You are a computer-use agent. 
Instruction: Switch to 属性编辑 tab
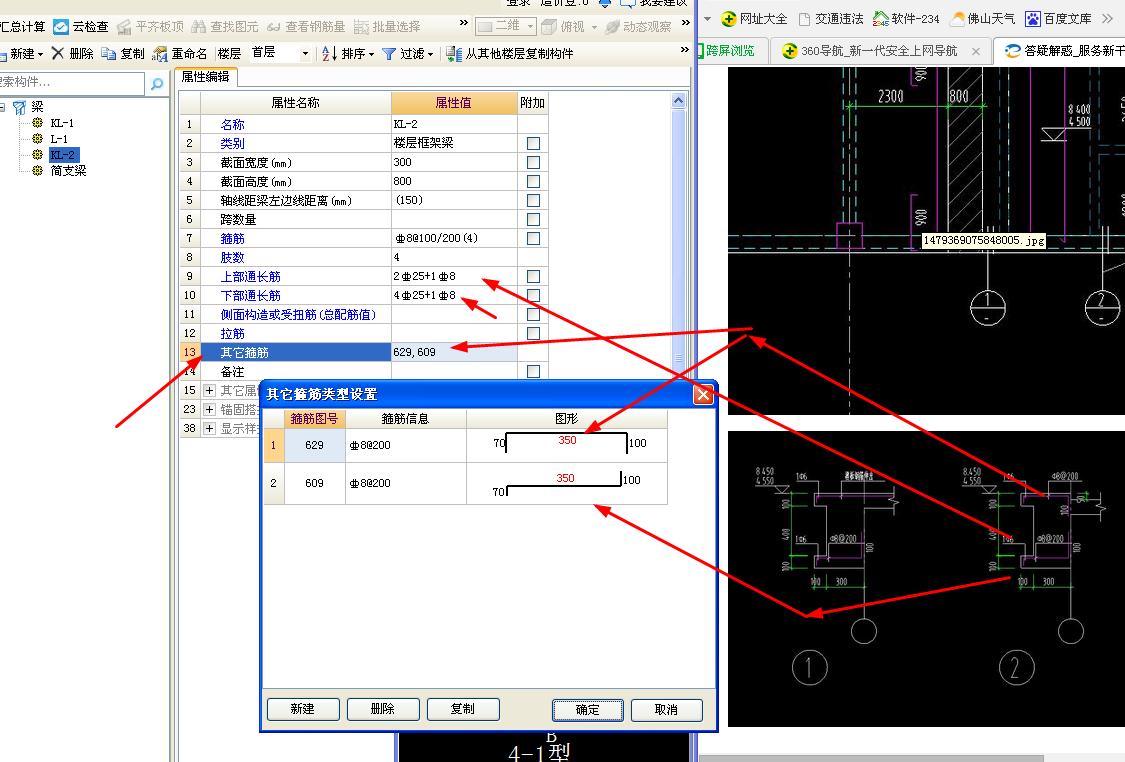click(205, 77)
